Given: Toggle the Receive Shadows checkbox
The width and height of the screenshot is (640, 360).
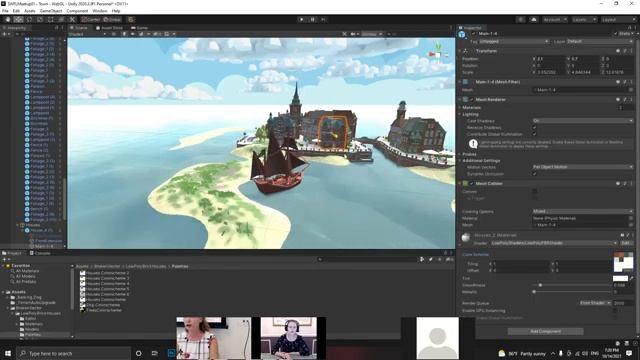Looking at the screenshot, I should pyautogui.click(x=535, y=127).
